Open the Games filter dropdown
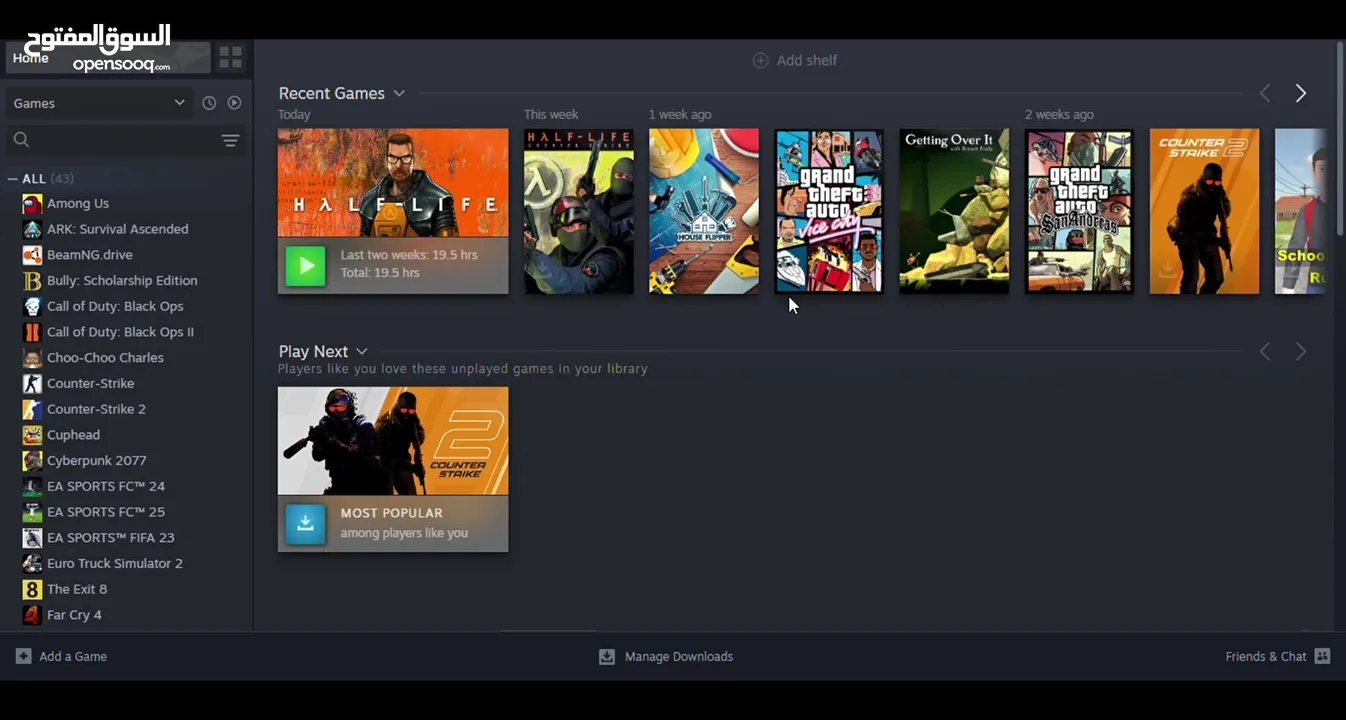Image resolution: width=1346 pixels, height=720 pixels. (99, 103)
